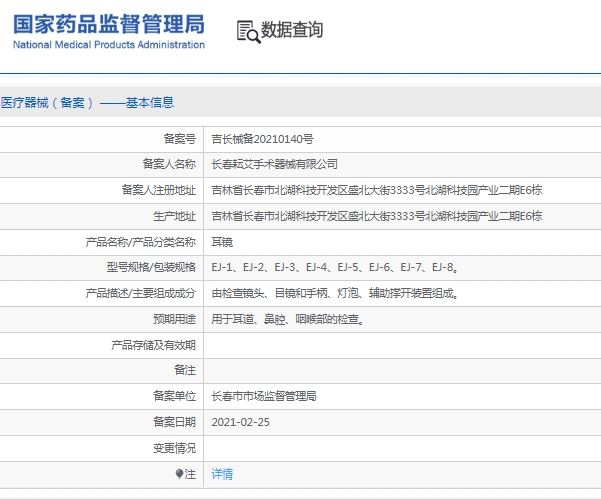Select the value 长春市市场监督管理局
601x499 pixels.
coord(264,396)
